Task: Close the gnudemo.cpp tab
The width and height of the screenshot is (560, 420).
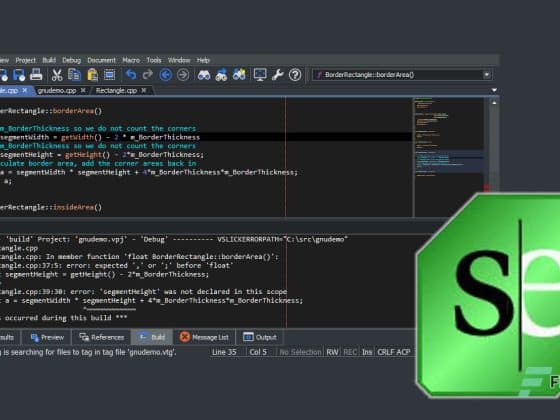Action: tap(83, 90)
